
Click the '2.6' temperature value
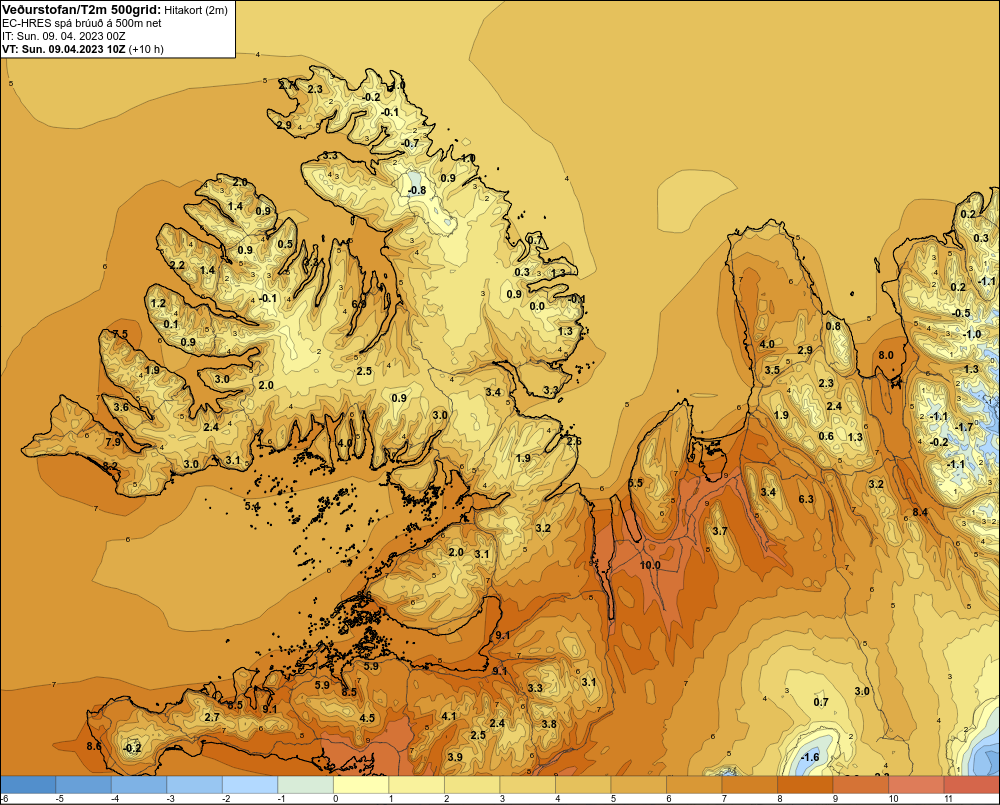point(573,441)
